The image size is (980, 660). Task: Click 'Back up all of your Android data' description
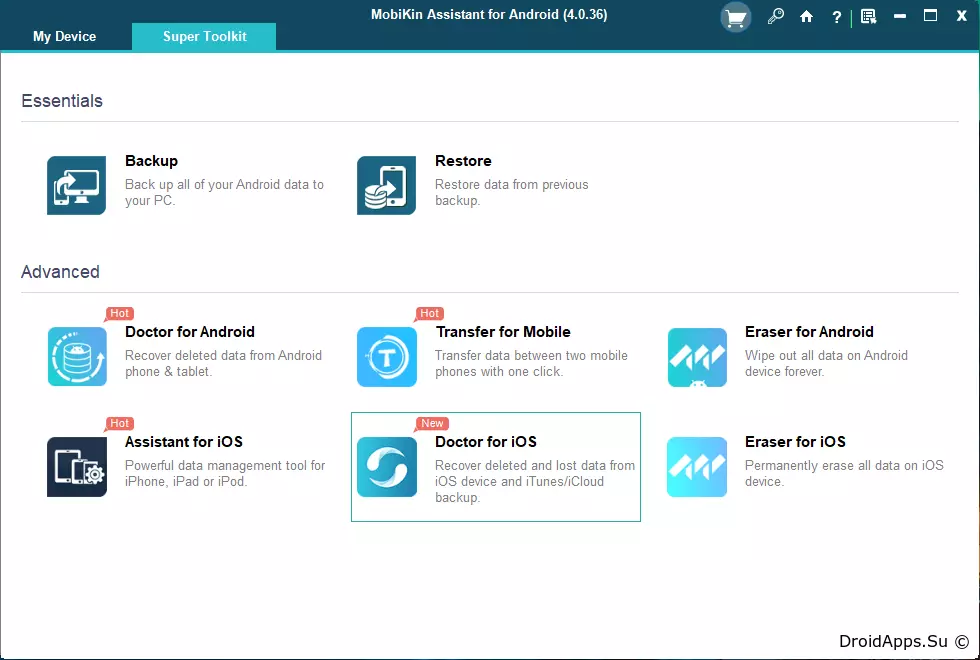coord(224,192)
